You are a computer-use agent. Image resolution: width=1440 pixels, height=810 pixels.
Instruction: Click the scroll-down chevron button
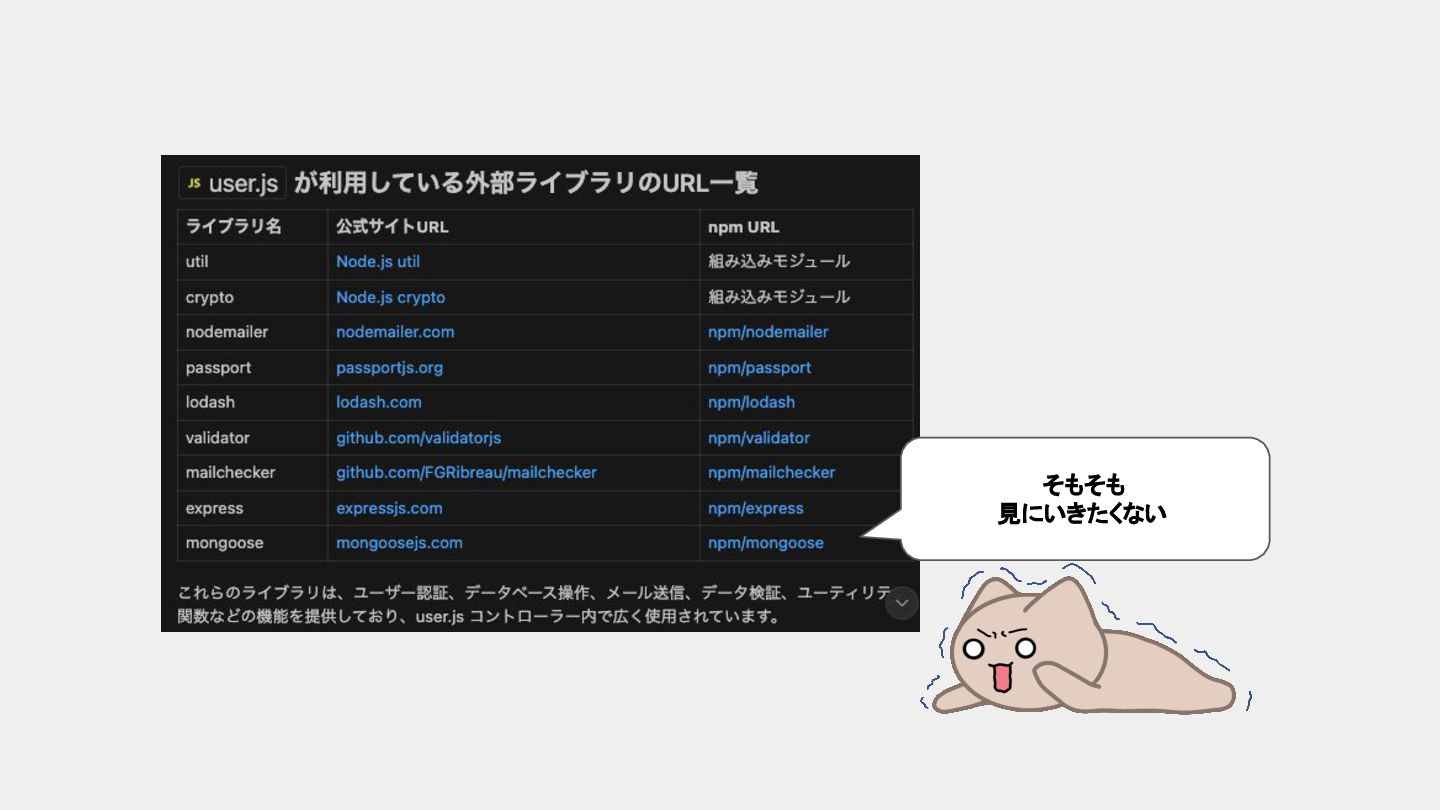pos(902,603)
